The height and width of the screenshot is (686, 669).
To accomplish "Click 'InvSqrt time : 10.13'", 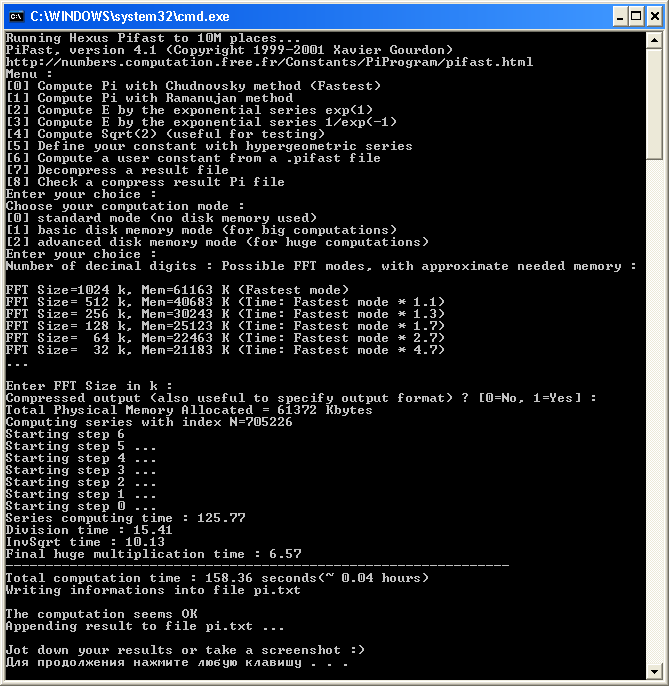I will (85, 542).
